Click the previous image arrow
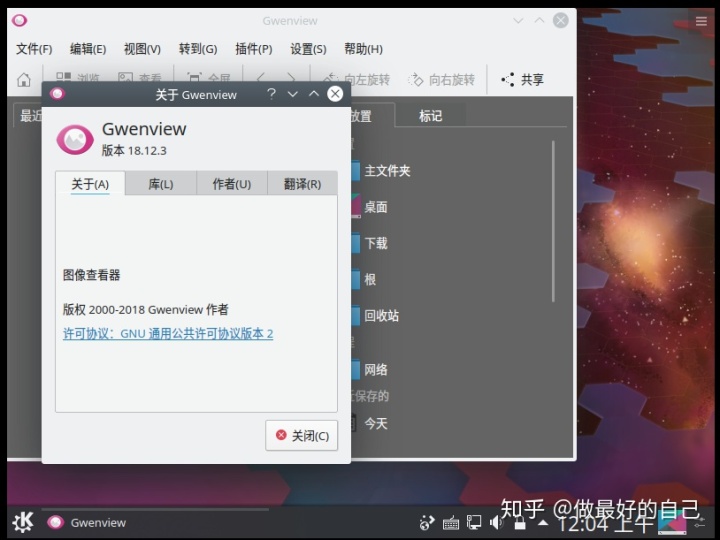The width and height of the screenshot is (720, 540). (x=261, y=77)
